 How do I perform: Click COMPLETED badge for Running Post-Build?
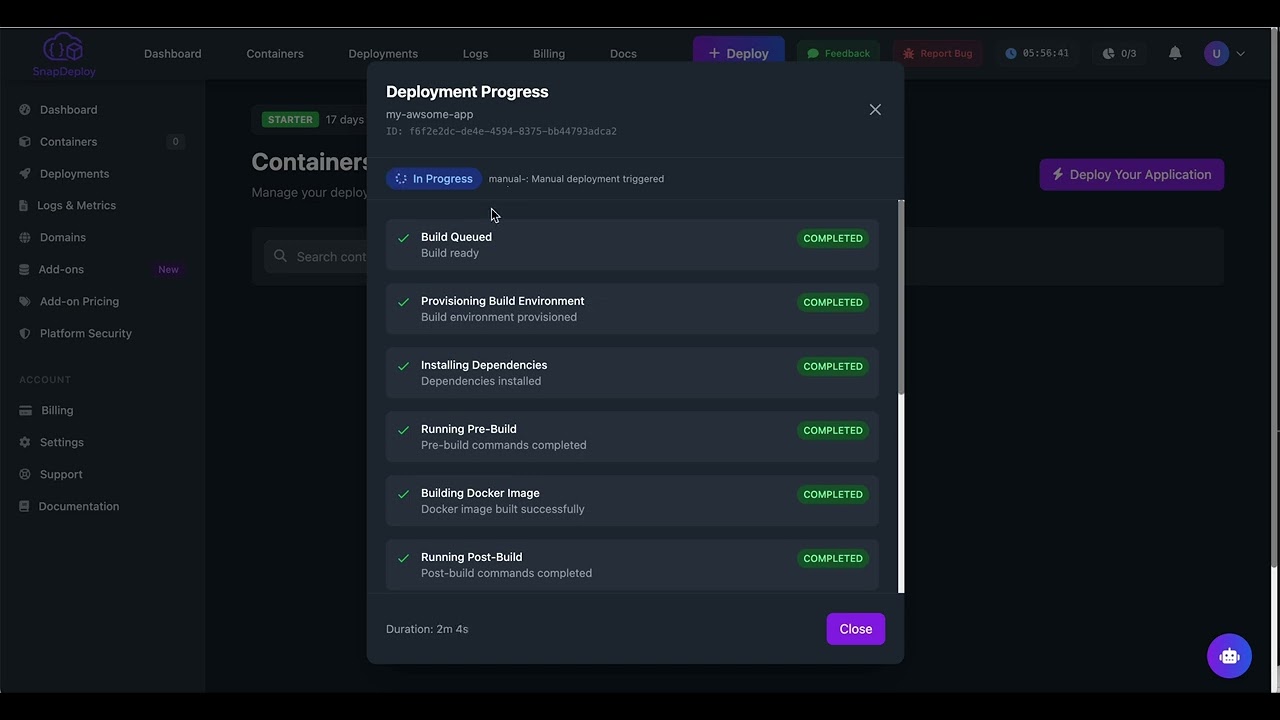[833, 558]
